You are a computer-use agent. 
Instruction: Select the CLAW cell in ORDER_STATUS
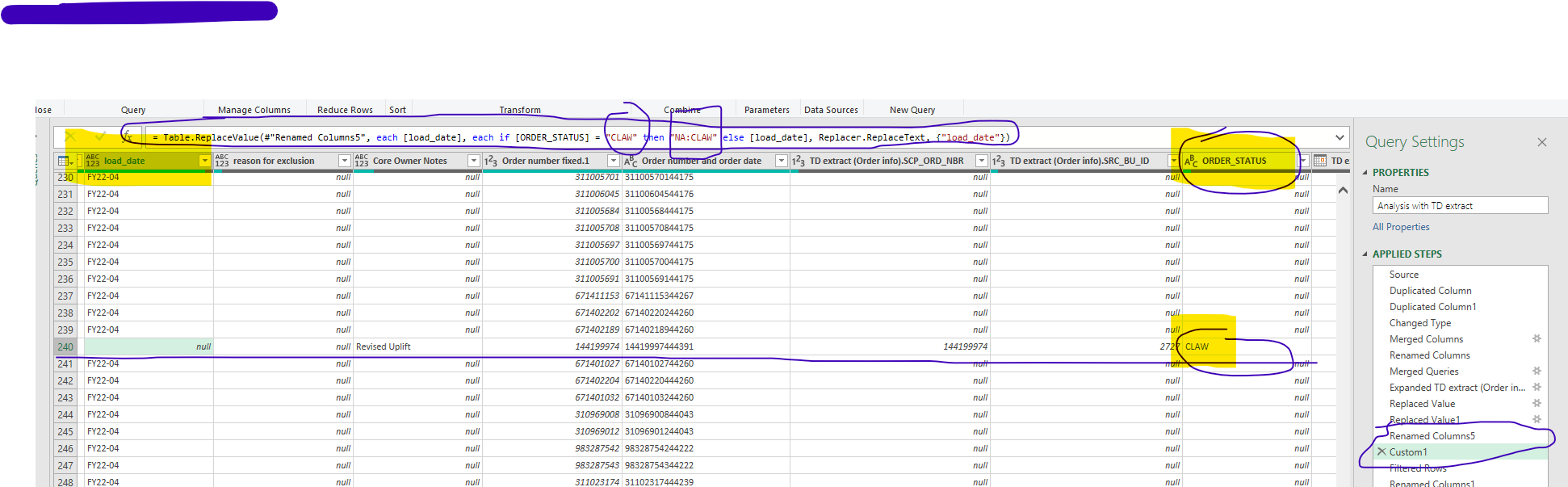(x=1247, y=346)
